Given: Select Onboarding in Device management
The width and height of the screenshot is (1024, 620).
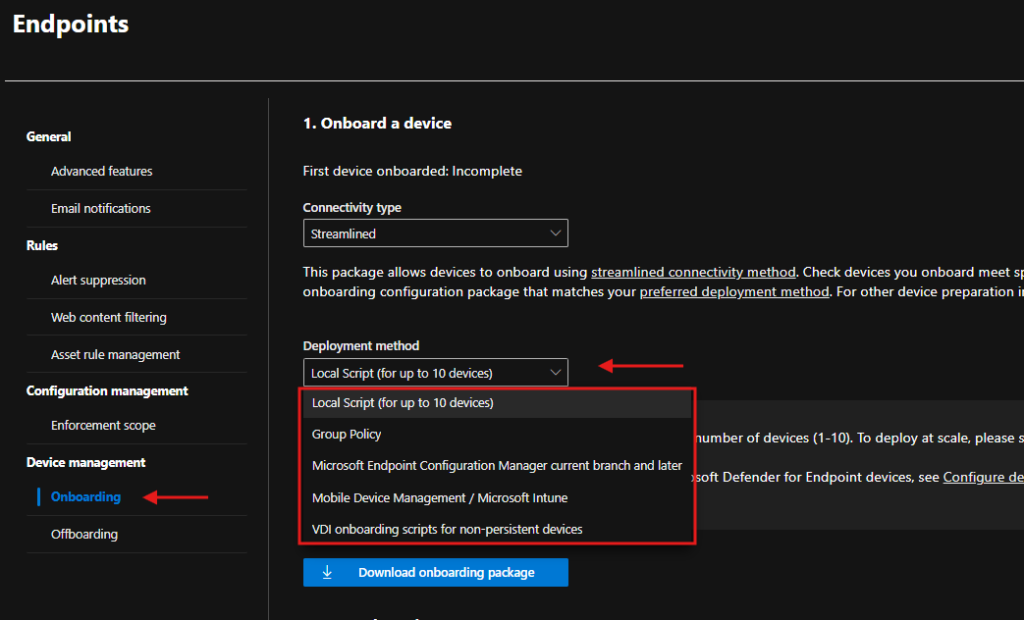Looking at the screenshot, I should [x=86, y=497].
